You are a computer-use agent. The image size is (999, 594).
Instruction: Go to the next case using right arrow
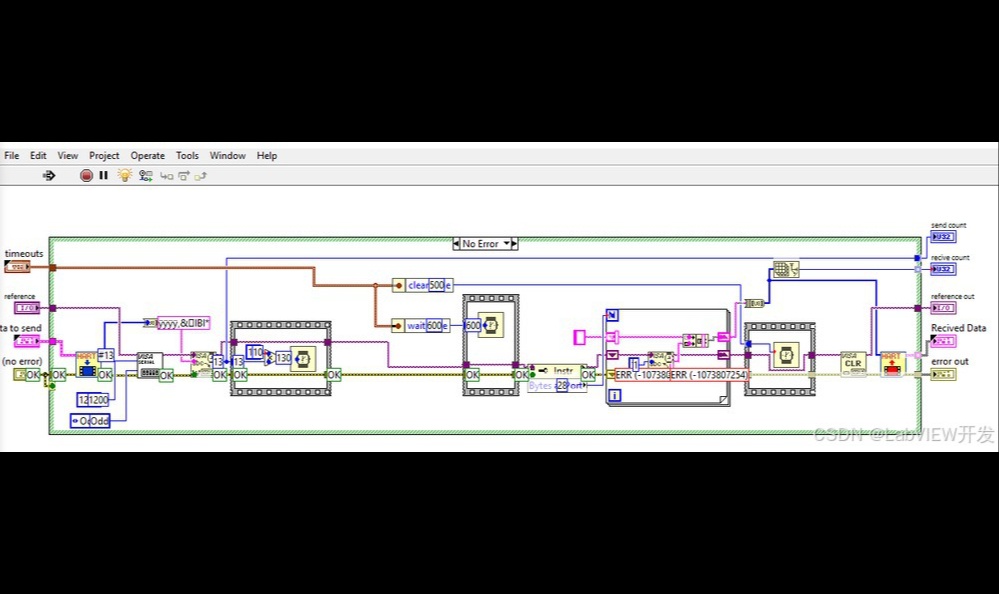[x=514, y=243]
